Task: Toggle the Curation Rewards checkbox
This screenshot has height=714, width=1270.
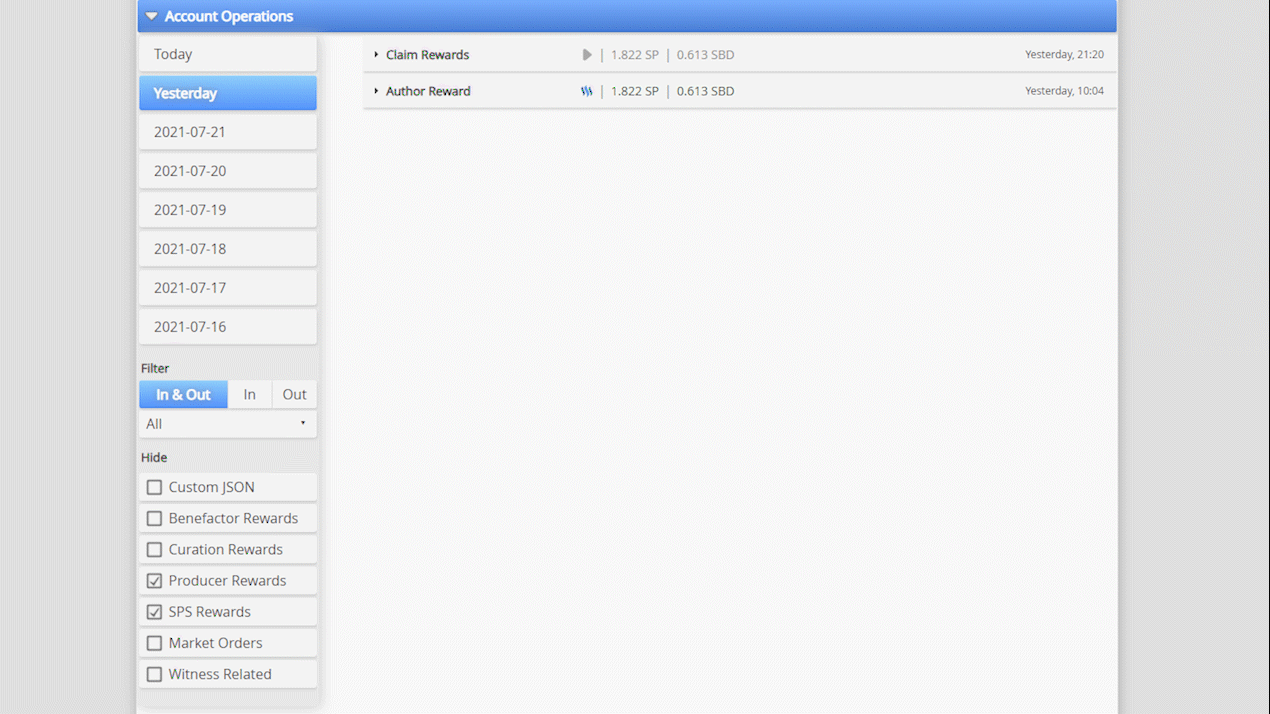Action: (154, 549)
